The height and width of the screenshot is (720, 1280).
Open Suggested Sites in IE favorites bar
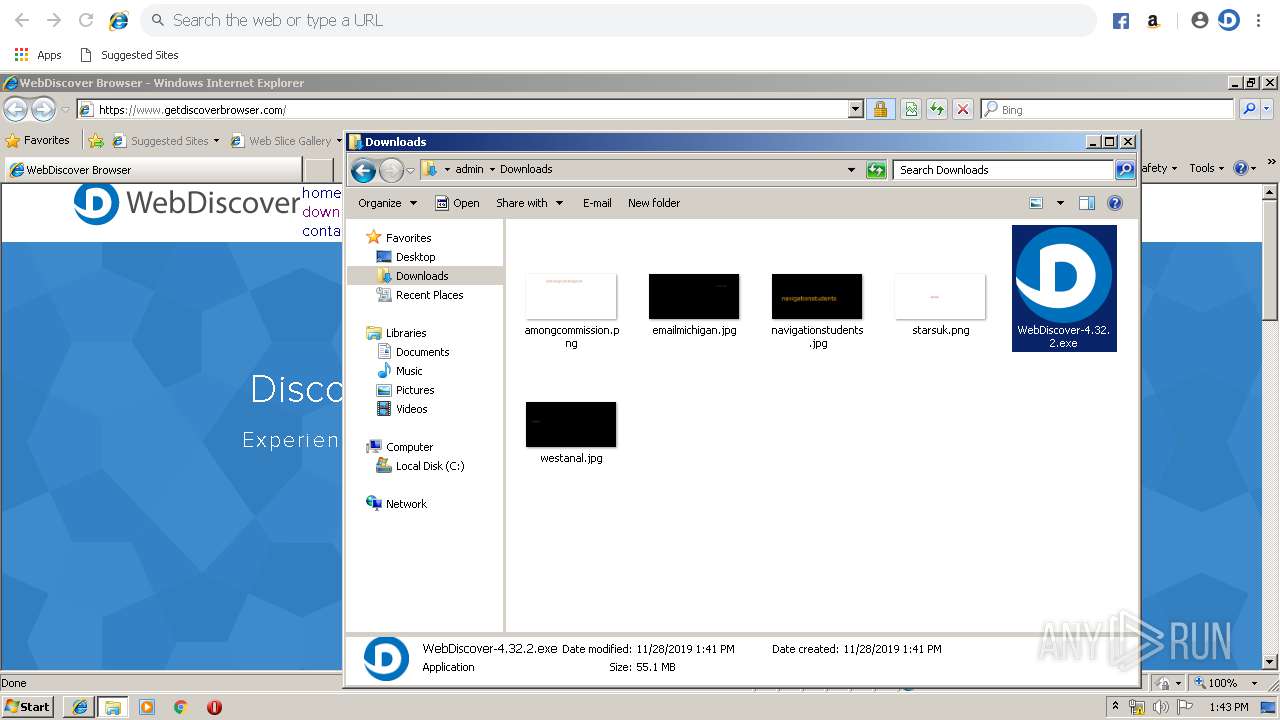[x=166, y=141]
